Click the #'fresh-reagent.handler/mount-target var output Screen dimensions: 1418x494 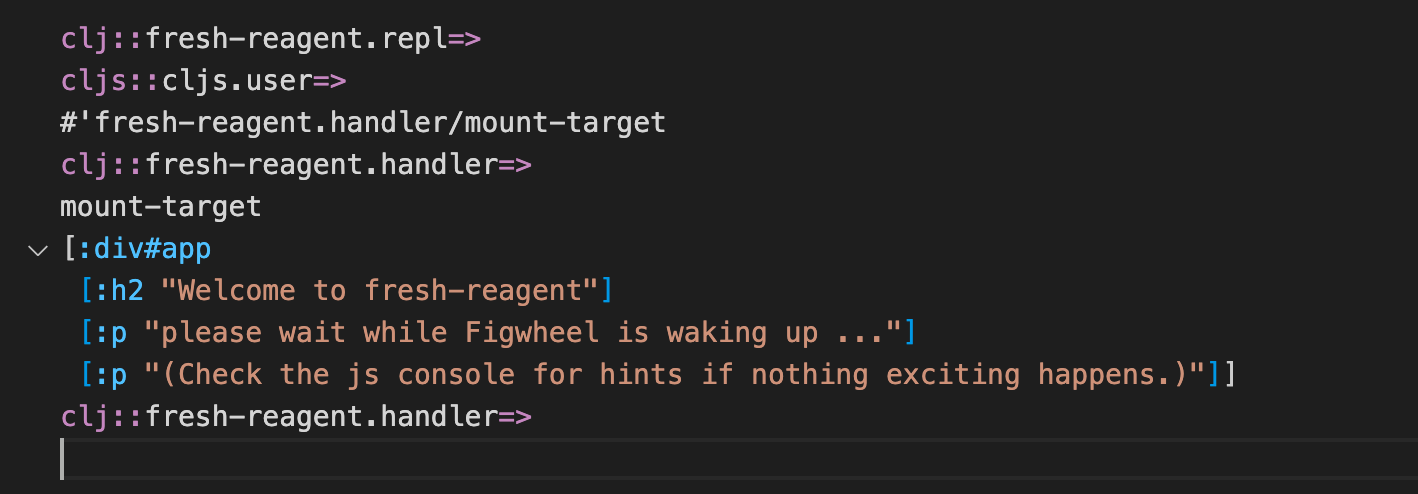(362, 123)
